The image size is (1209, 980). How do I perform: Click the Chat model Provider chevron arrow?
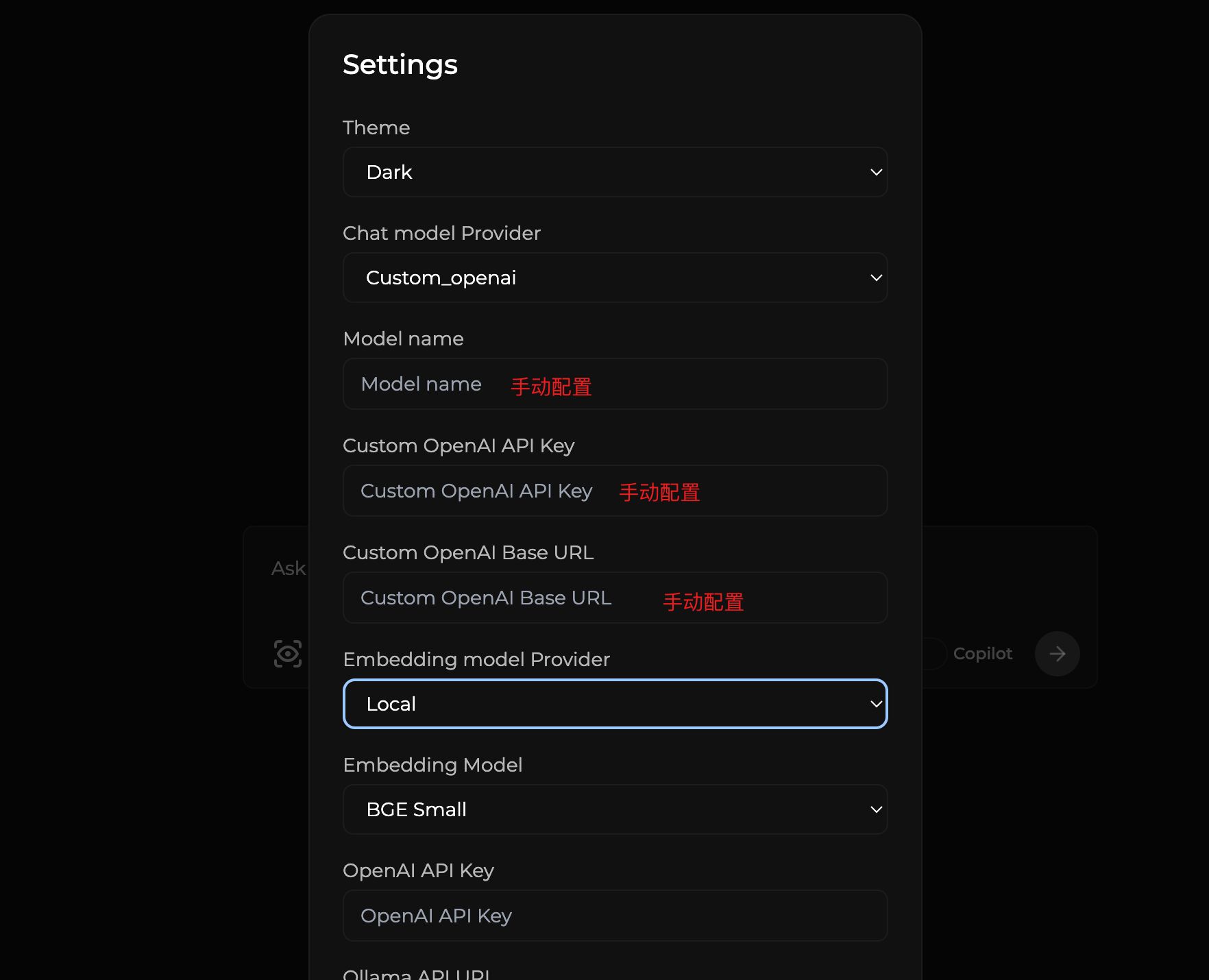[x=876, y=278]
